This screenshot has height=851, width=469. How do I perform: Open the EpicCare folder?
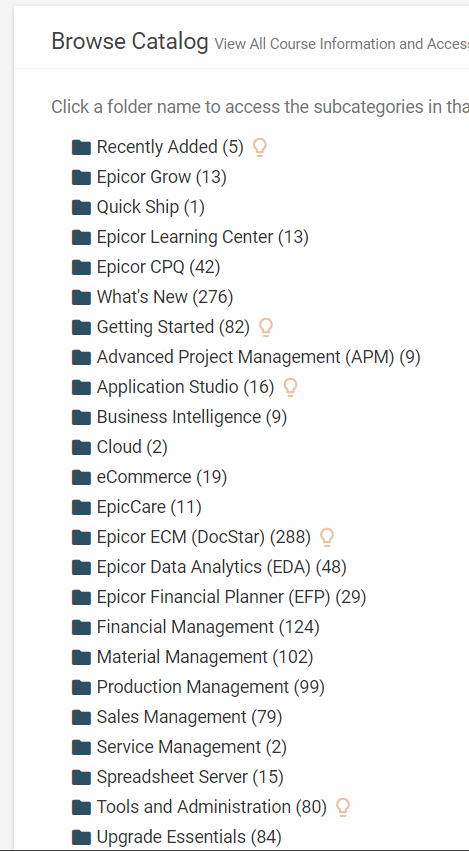click(149, 507)
